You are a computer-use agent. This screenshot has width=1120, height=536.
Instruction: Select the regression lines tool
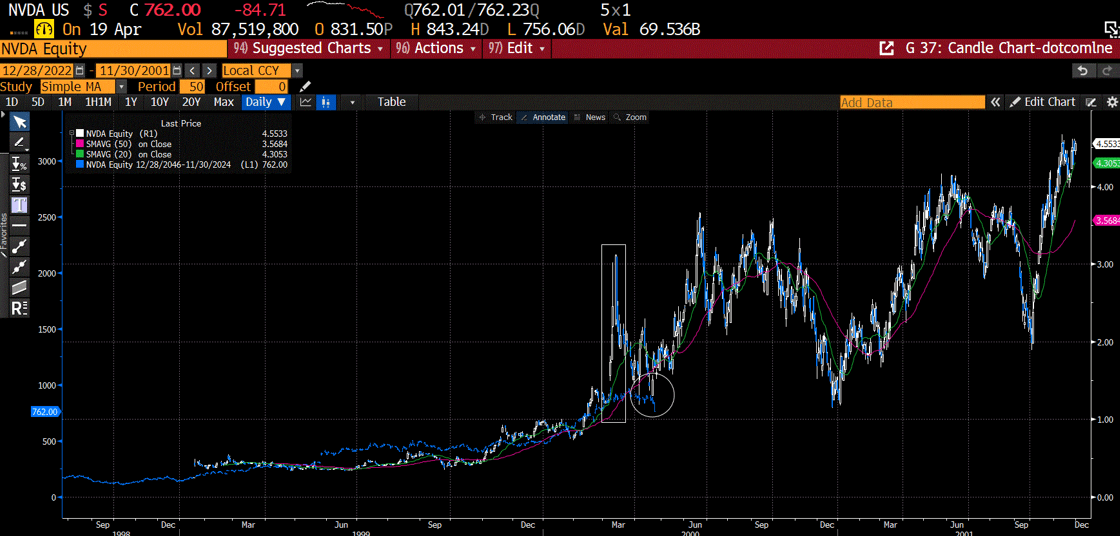[x=19, y=308]
